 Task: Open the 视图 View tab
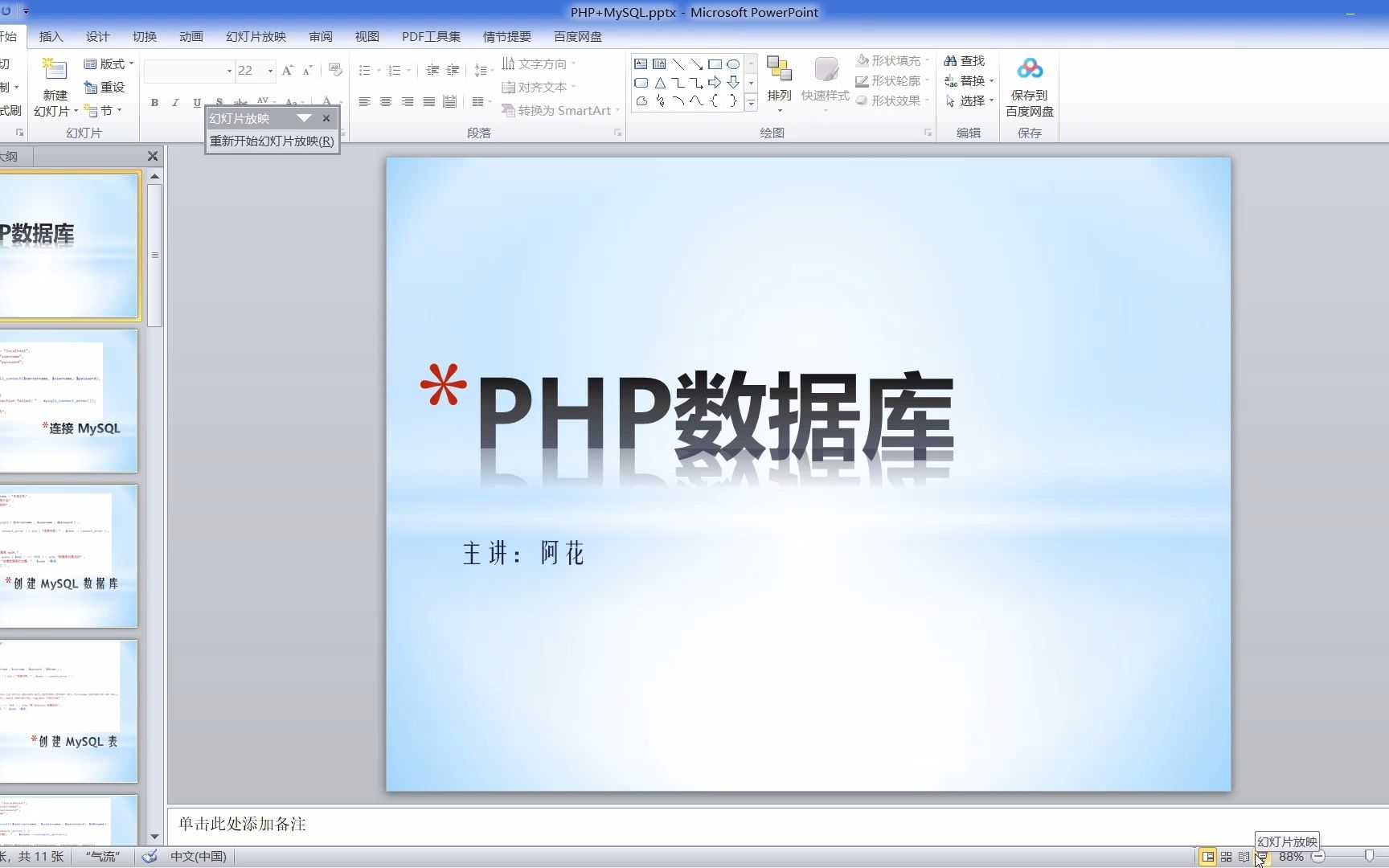[367, 36]
